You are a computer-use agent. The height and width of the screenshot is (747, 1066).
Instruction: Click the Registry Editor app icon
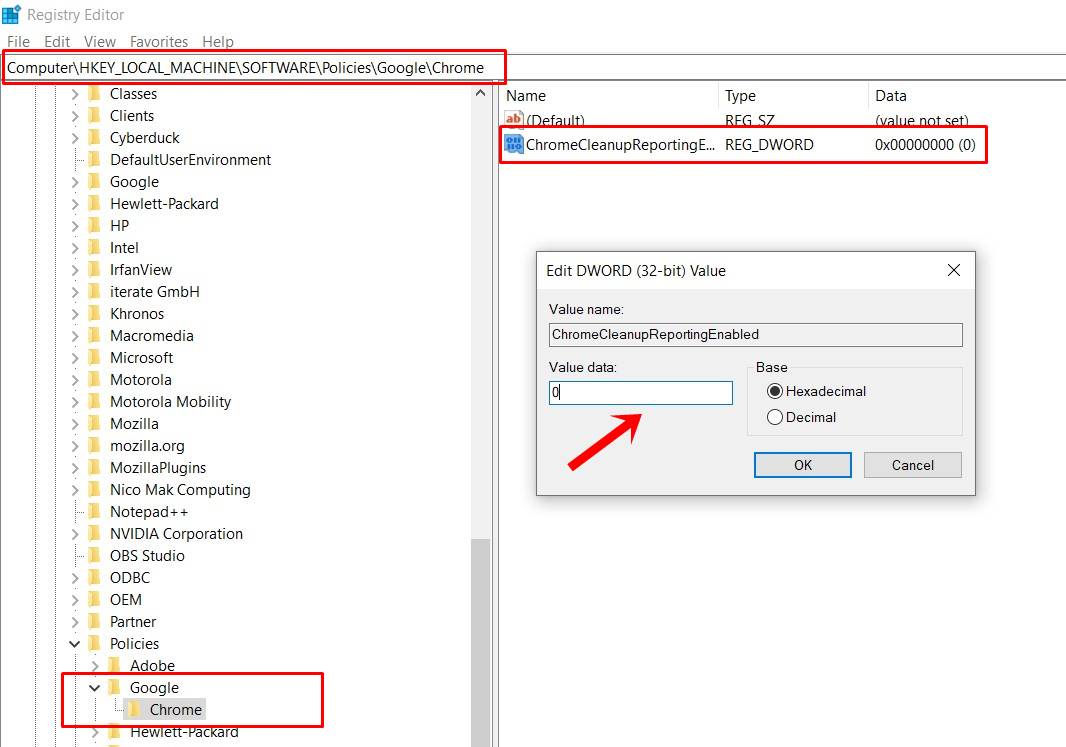(12, 14)
